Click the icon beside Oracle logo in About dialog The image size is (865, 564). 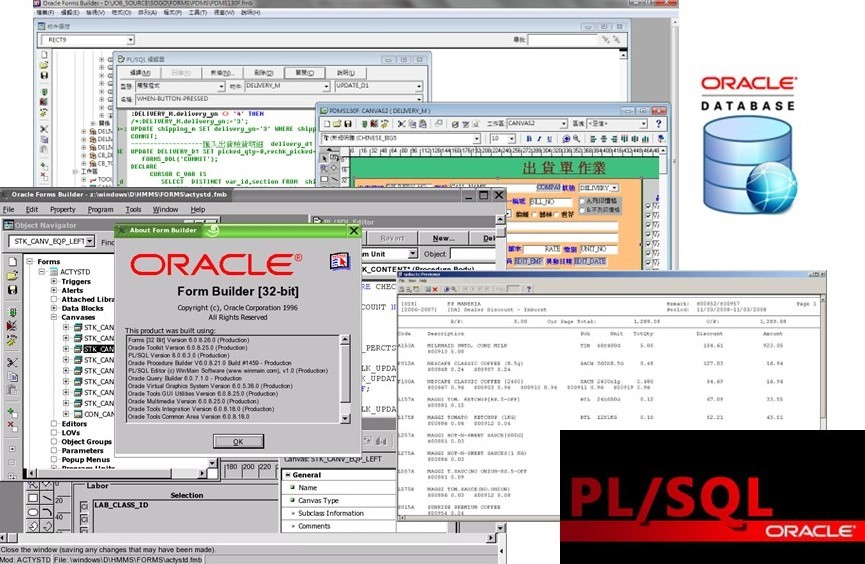click(340, 261)
